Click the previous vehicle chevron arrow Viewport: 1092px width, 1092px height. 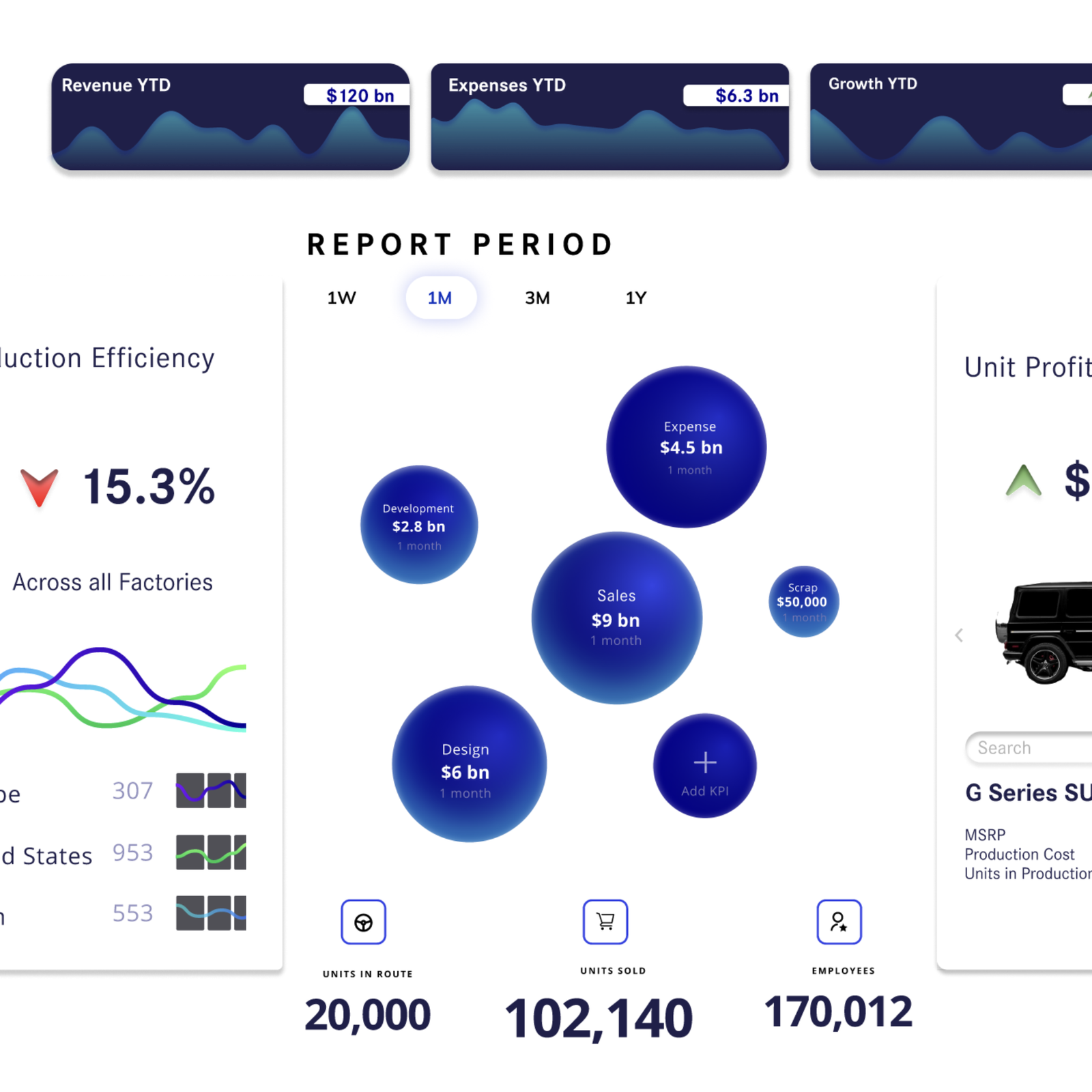959,635
